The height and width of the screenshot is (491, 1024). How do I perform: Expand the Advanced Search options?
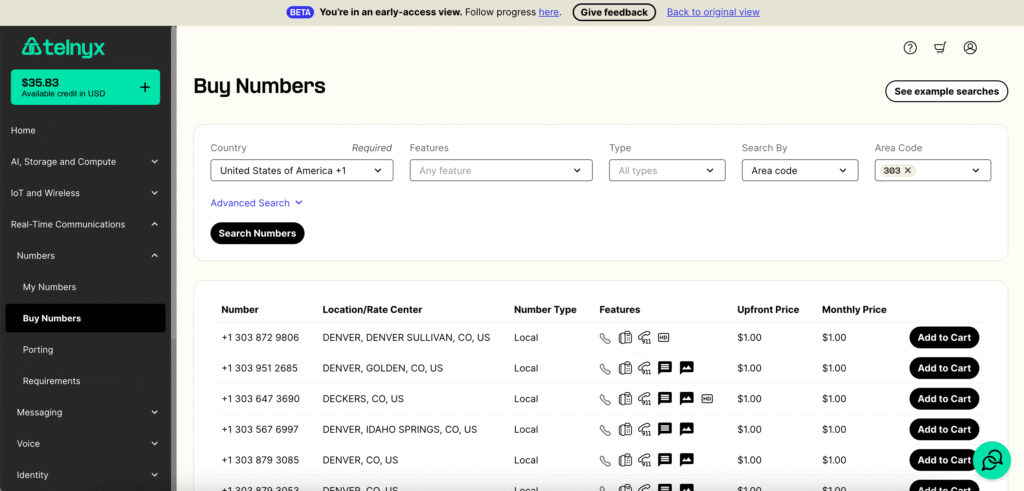click(256, 203)
